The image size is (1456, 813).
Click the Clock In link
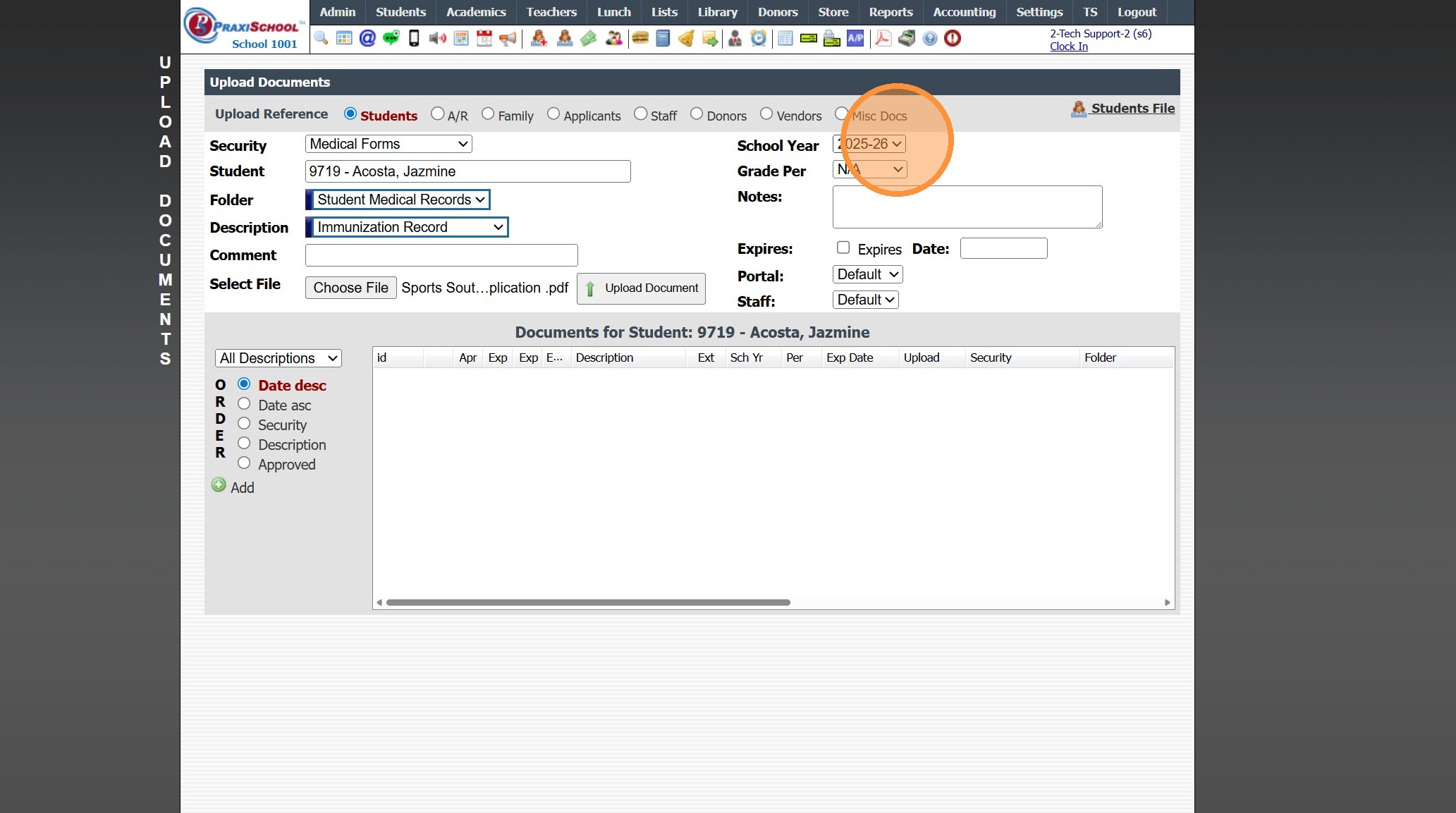1068,47
